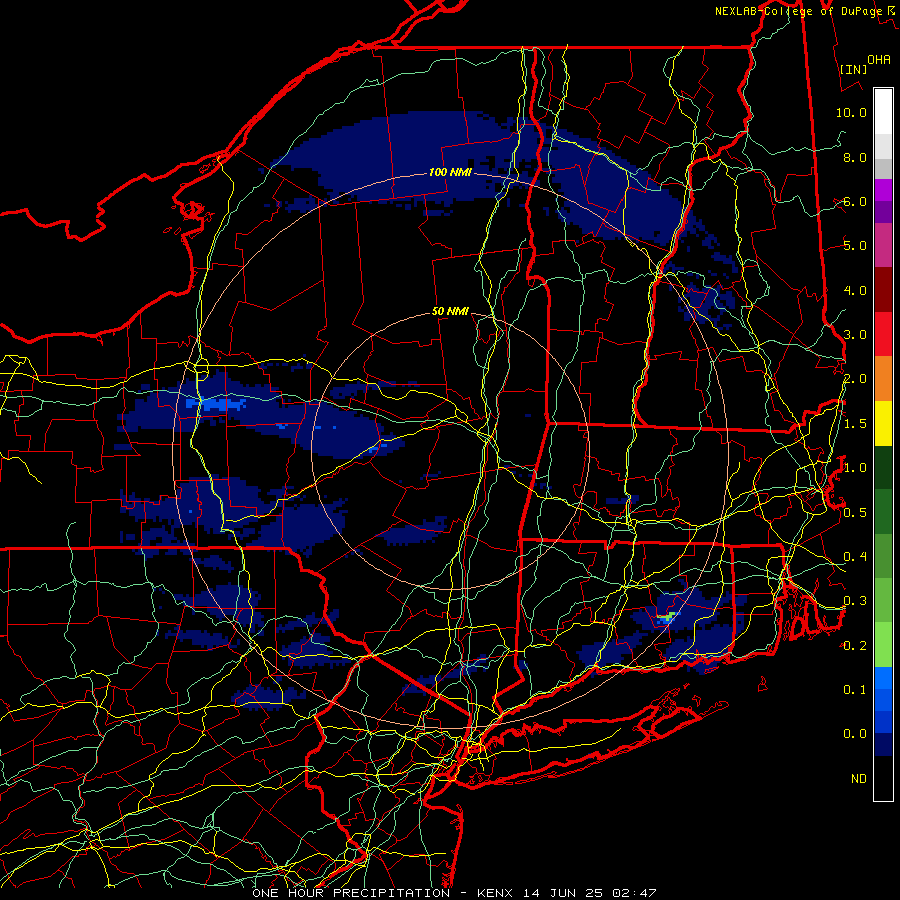Click the ONE HOUR PRECIPITATION title text

click(x=351, y=893)
